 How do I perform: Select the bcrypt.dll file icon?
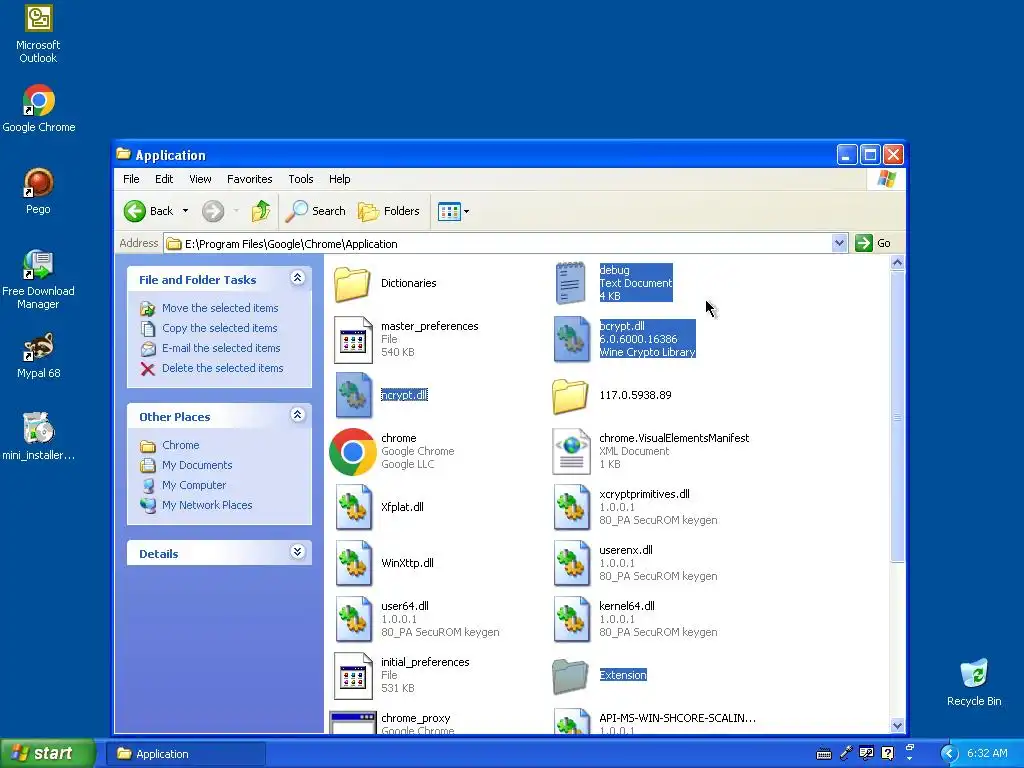click(x=571, y=340)
